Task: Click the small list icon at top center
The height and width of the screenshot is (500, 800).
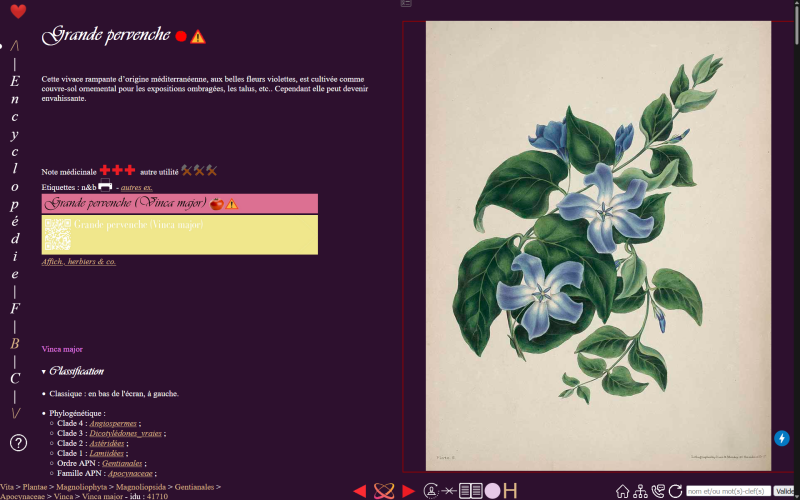Action: tap(406, 3)
